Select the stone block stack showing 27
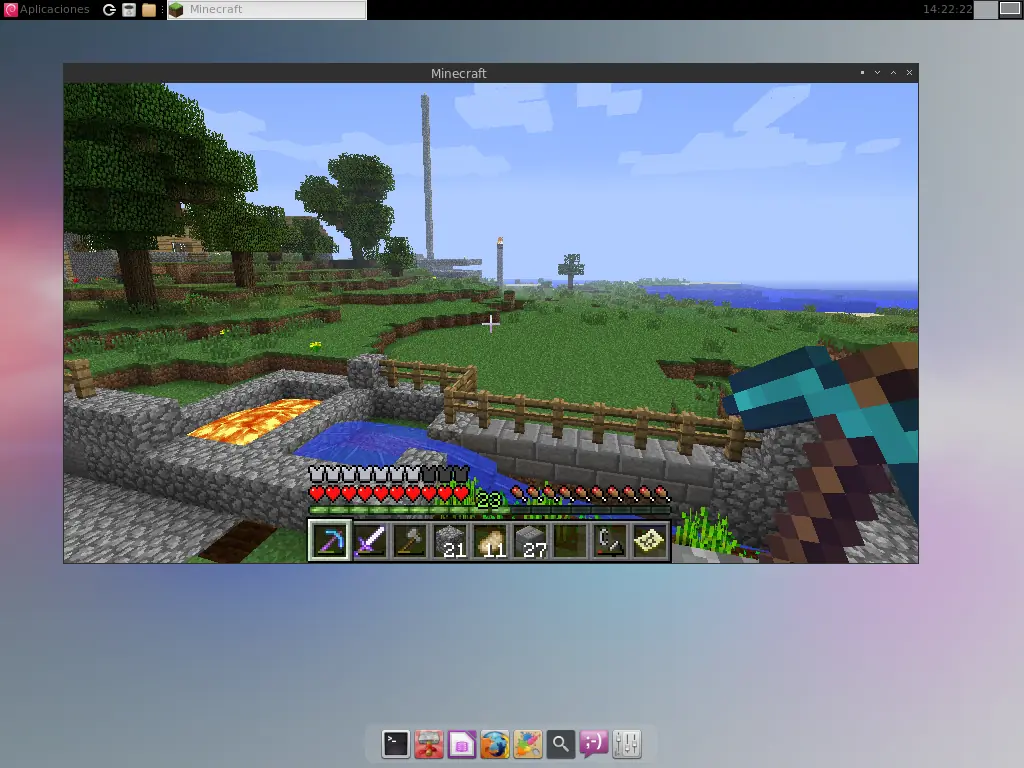 click(x=530, y=541)
